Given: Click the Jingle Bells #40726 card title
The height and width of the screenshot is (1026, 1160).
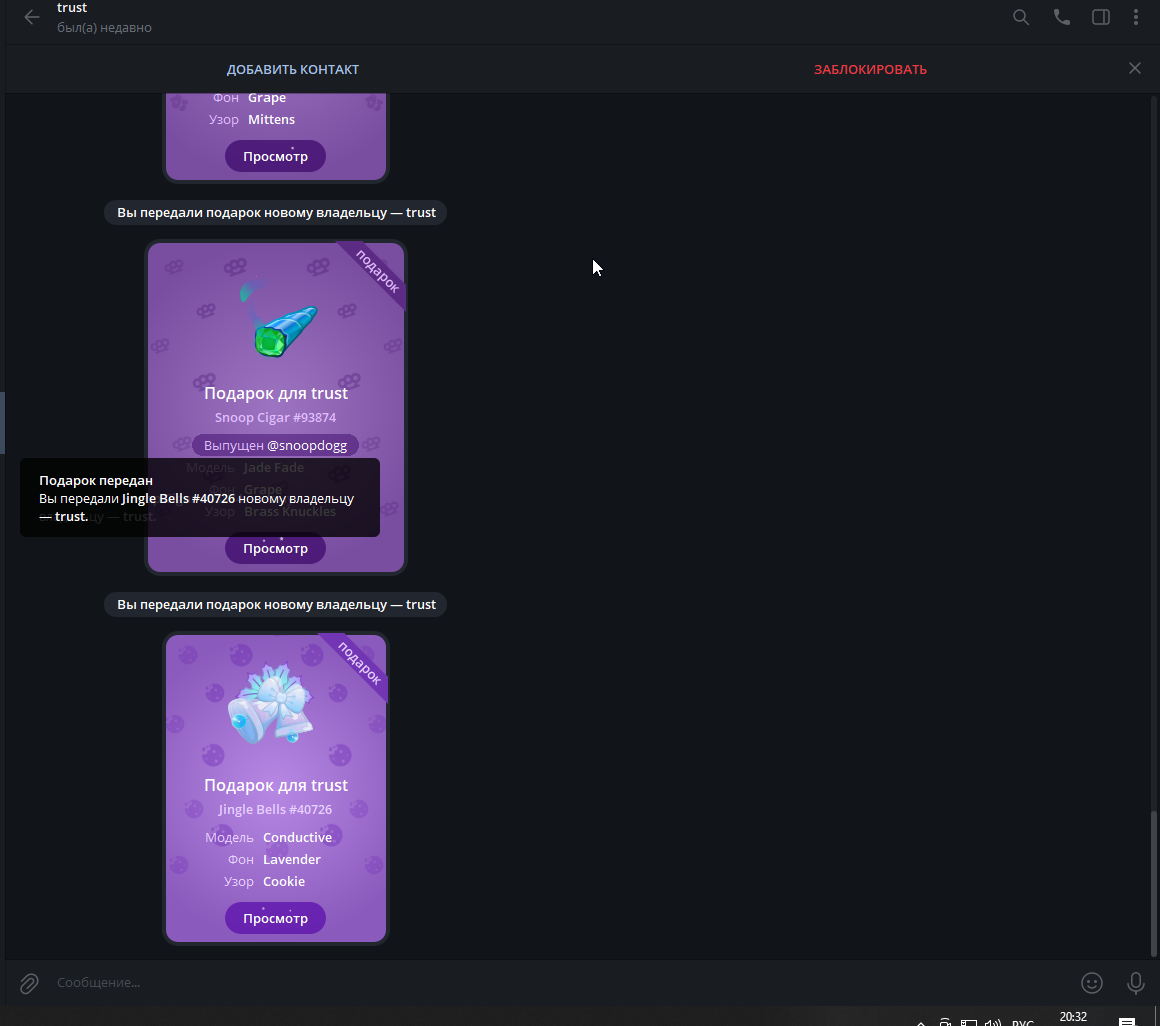Looking at the screenshot, I should coord(275,809).
